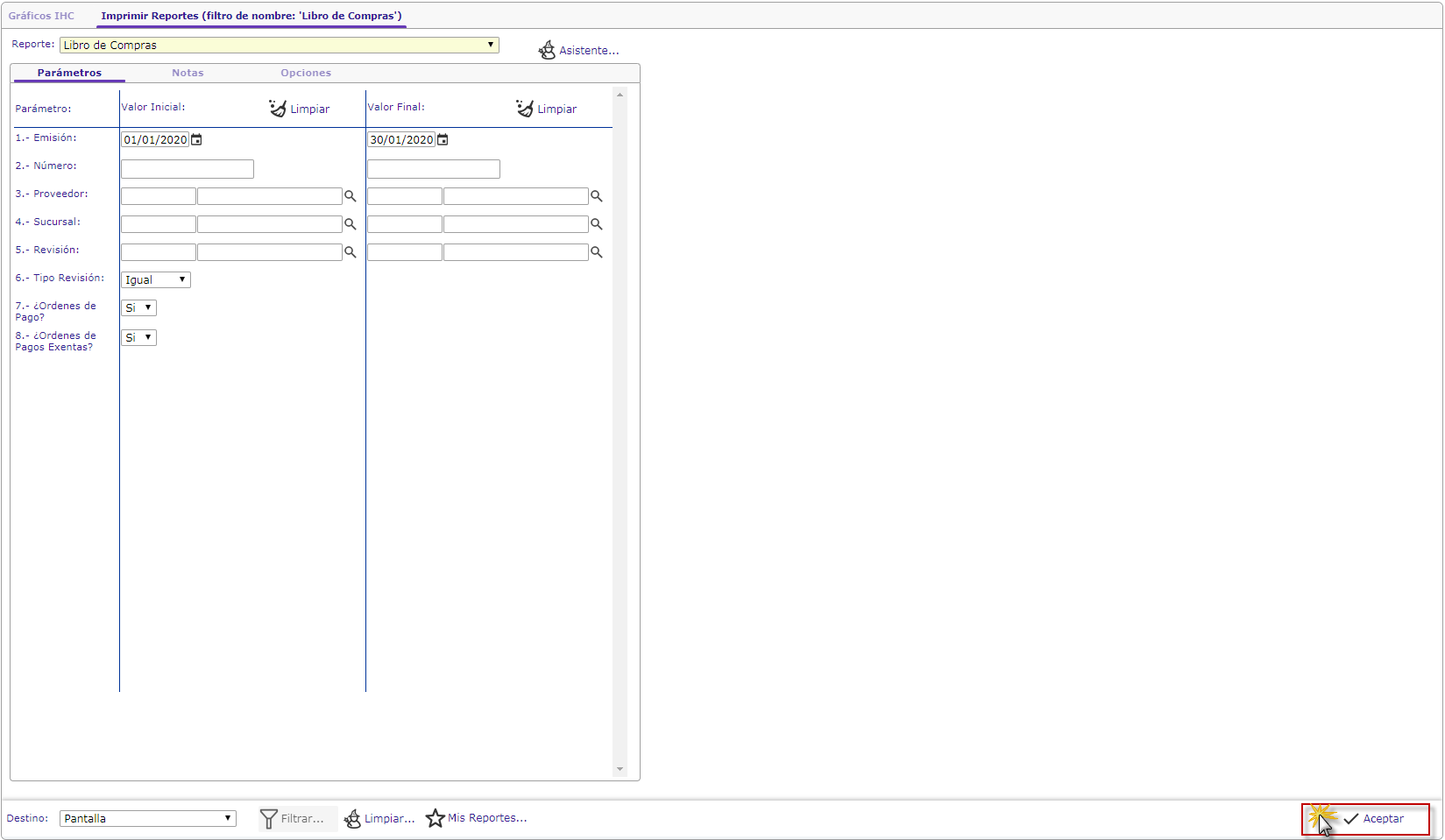Expand the Destino dropdown
The height and width of the screenshot is (840, 1445).
pos(147,818)
